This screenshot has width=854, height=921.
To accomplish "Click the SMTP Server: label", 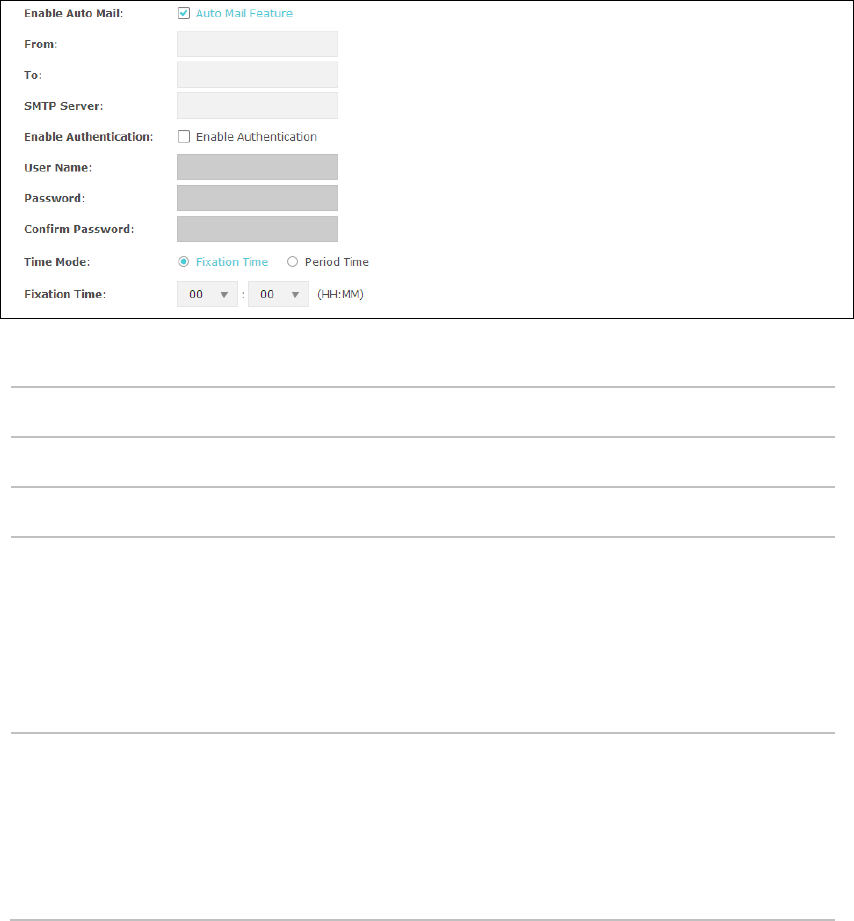I will point(63,106).
